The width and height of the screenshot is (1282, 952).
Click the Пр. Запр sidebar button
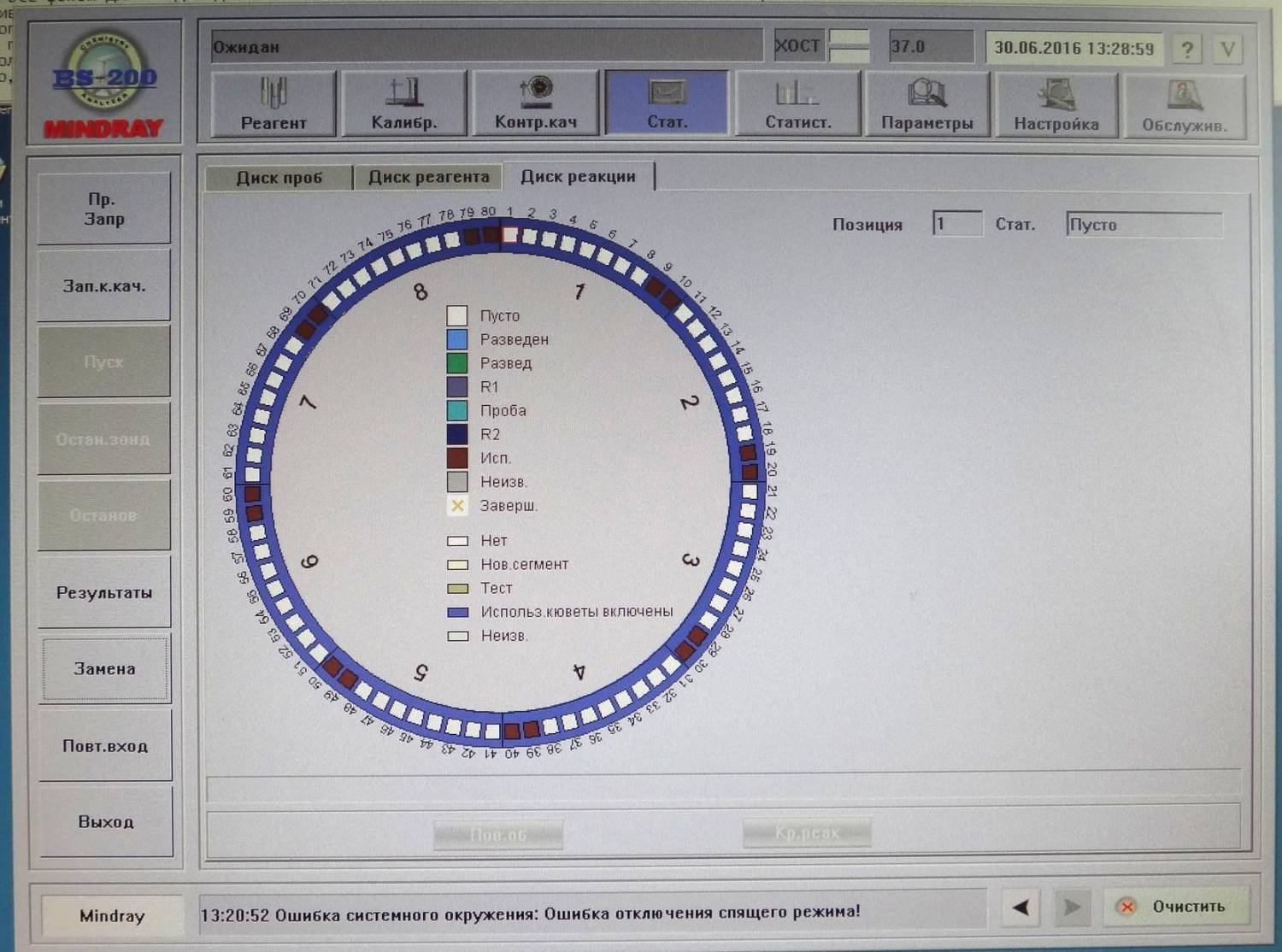pyautogui.click(x=103, y=209)
